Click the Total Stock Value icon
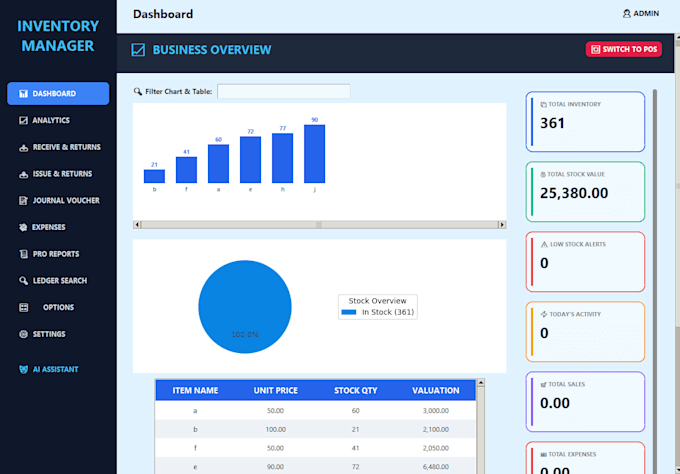The height and width of the screenshot is (474, 680). tap(543, 174)
